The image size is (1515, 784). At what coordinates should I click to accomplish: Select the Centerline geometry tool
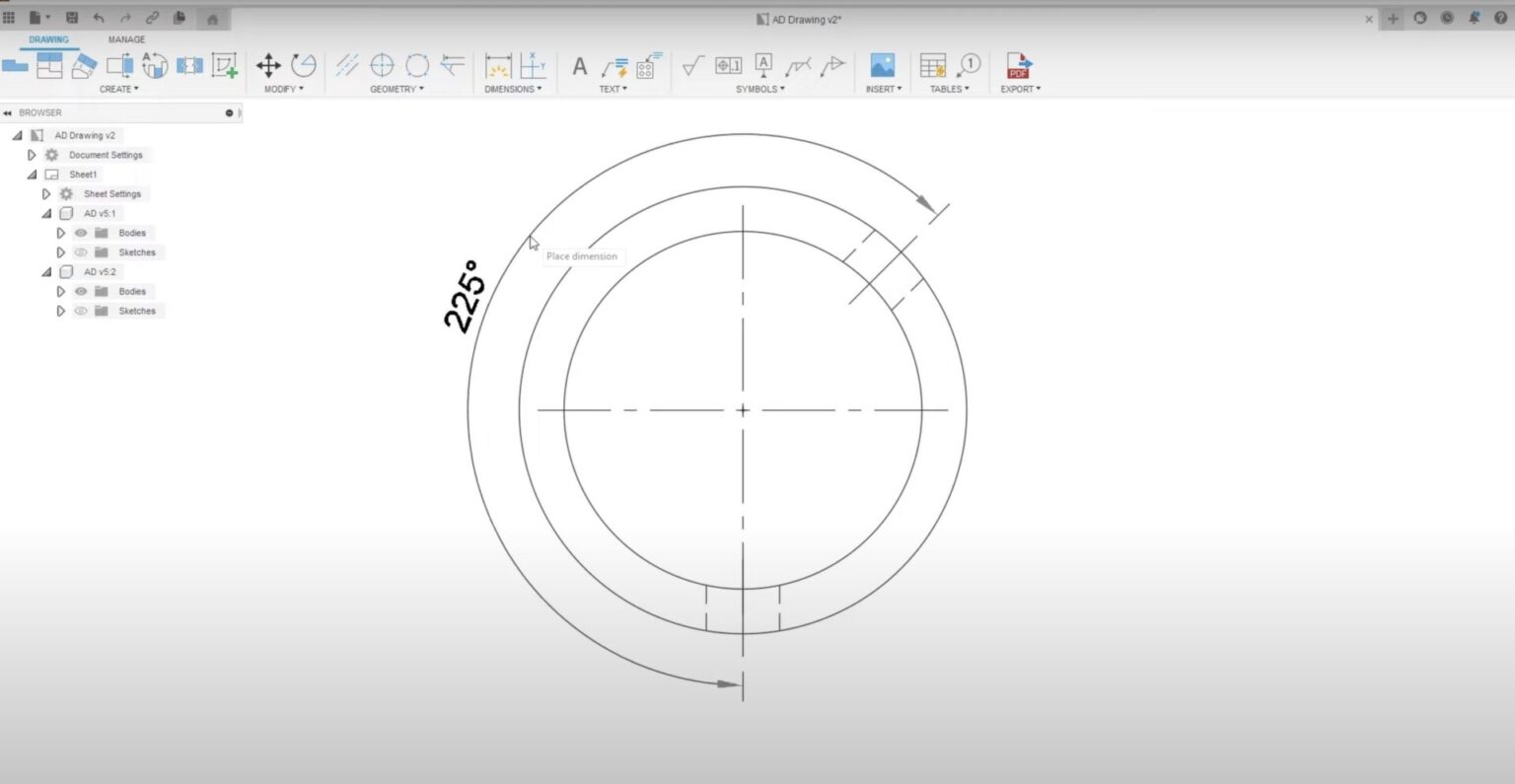(x=347, y=65)
